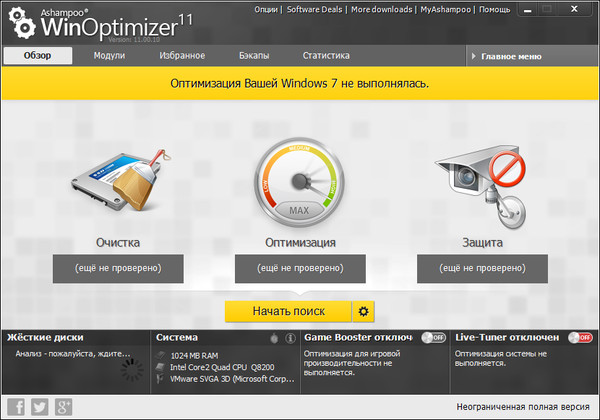This screenshot has width=600, height=420.
Task: Click the disk analysis loading spinner
Action: (132, 369)
